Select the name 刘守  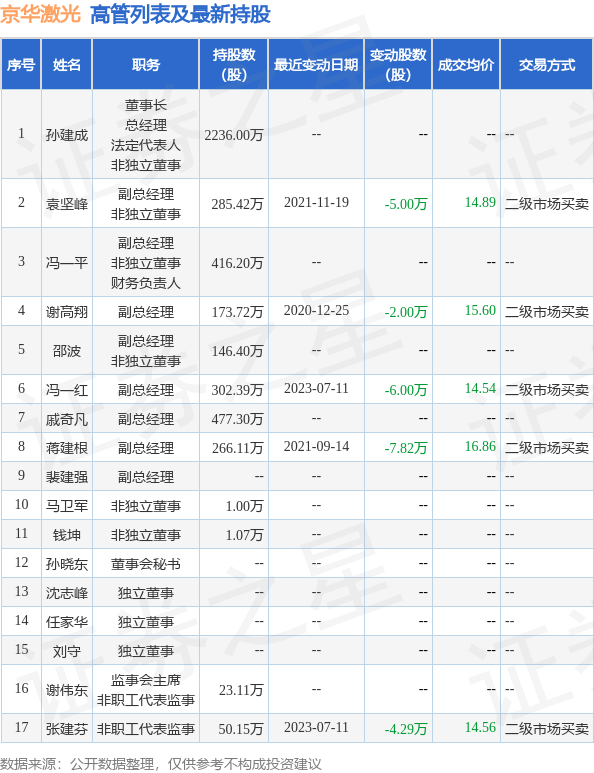coord(67,651)
